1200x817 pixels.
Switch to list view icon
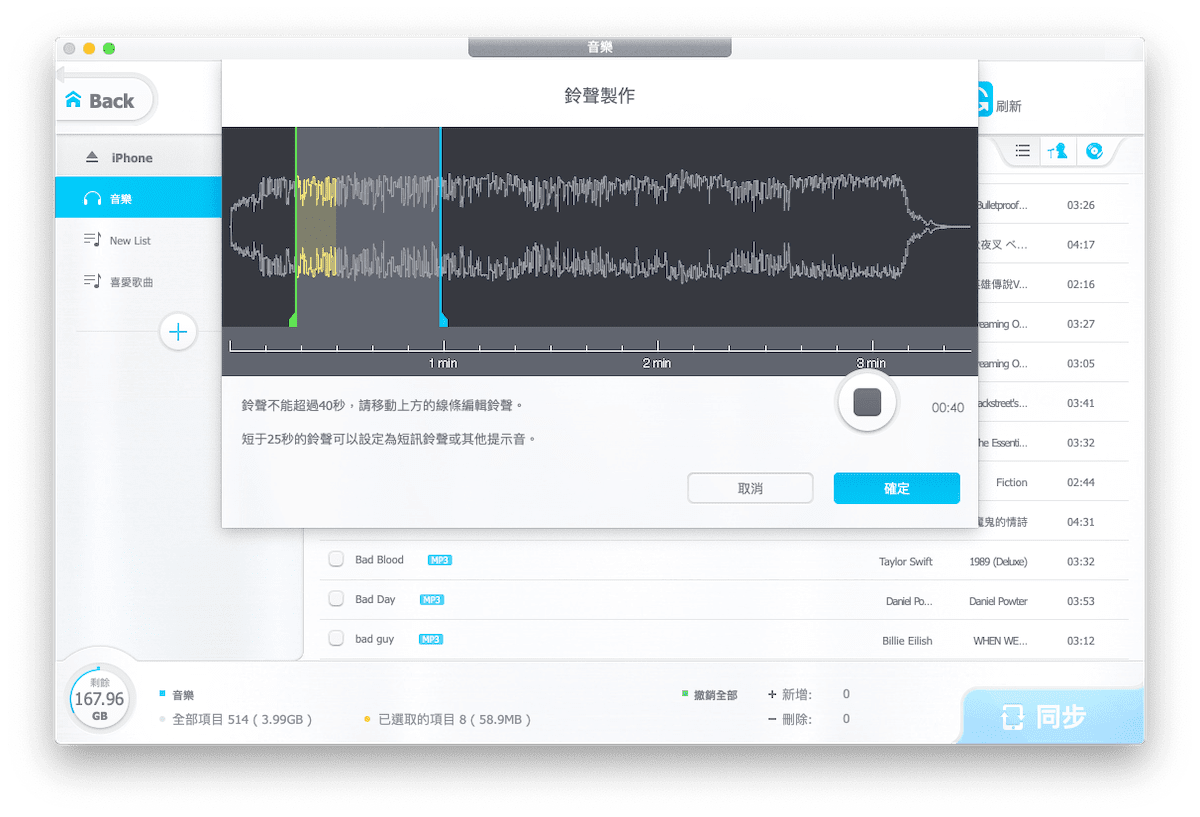[1022, 151]
